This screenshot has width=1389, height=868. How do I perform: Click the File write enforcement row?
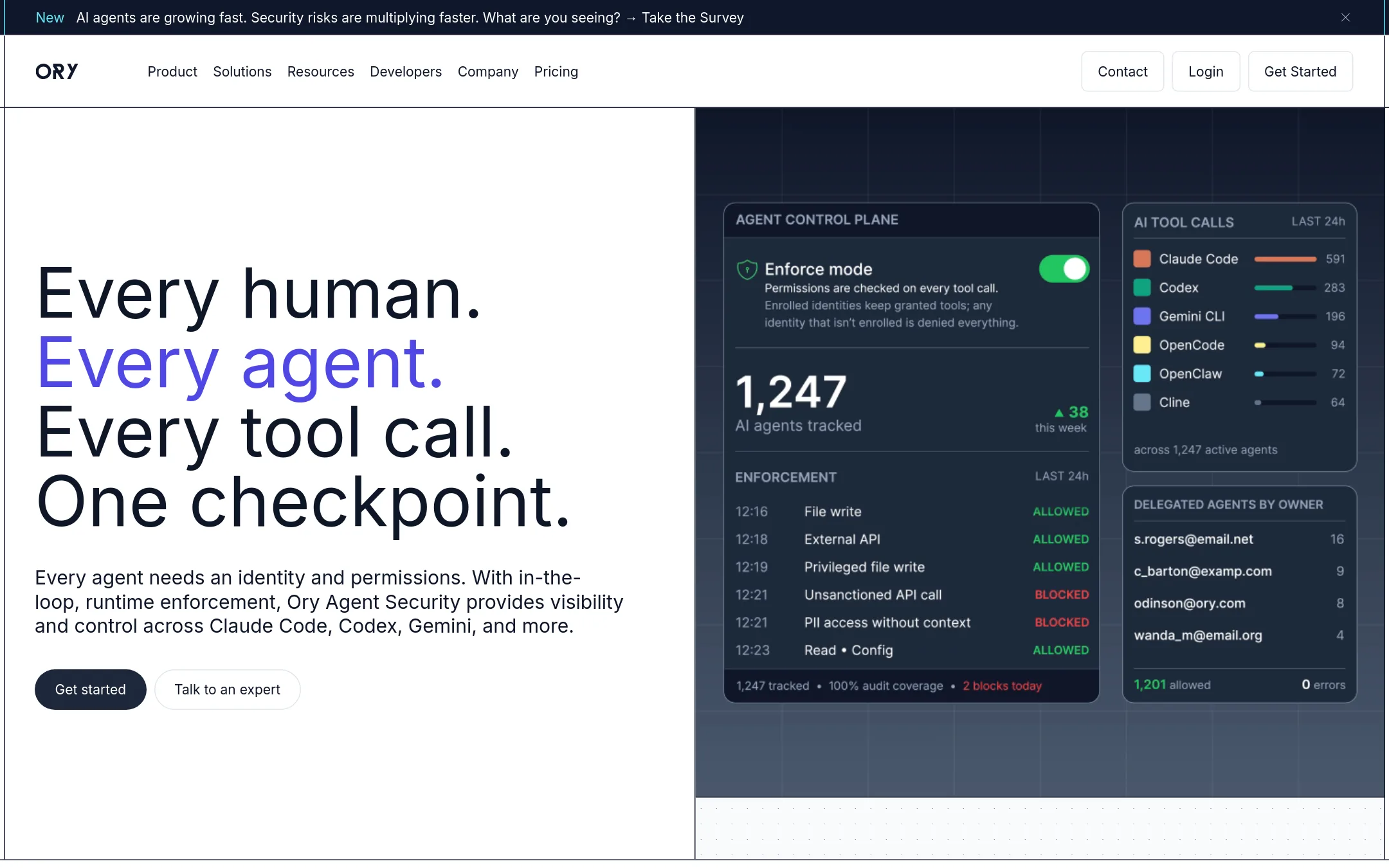click(912, 512)
